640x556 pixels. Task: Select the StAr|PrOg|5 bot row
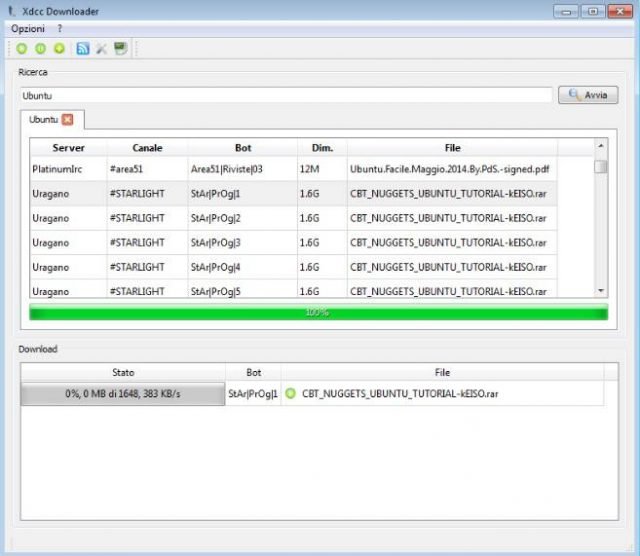(x=243, y=289)
